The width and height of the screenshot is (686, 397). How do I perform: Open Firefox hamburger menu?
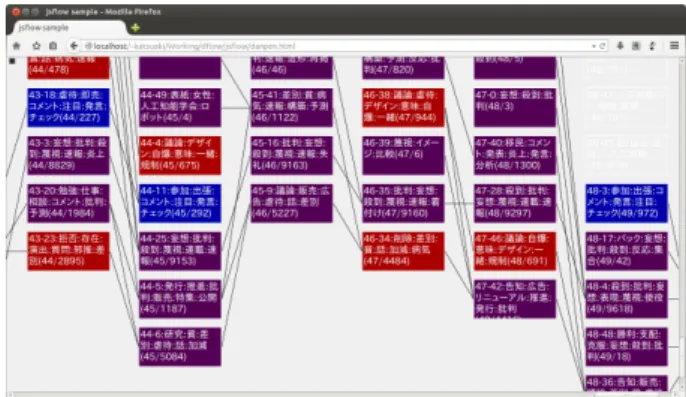pyautogui.click(x=674, y=46)
